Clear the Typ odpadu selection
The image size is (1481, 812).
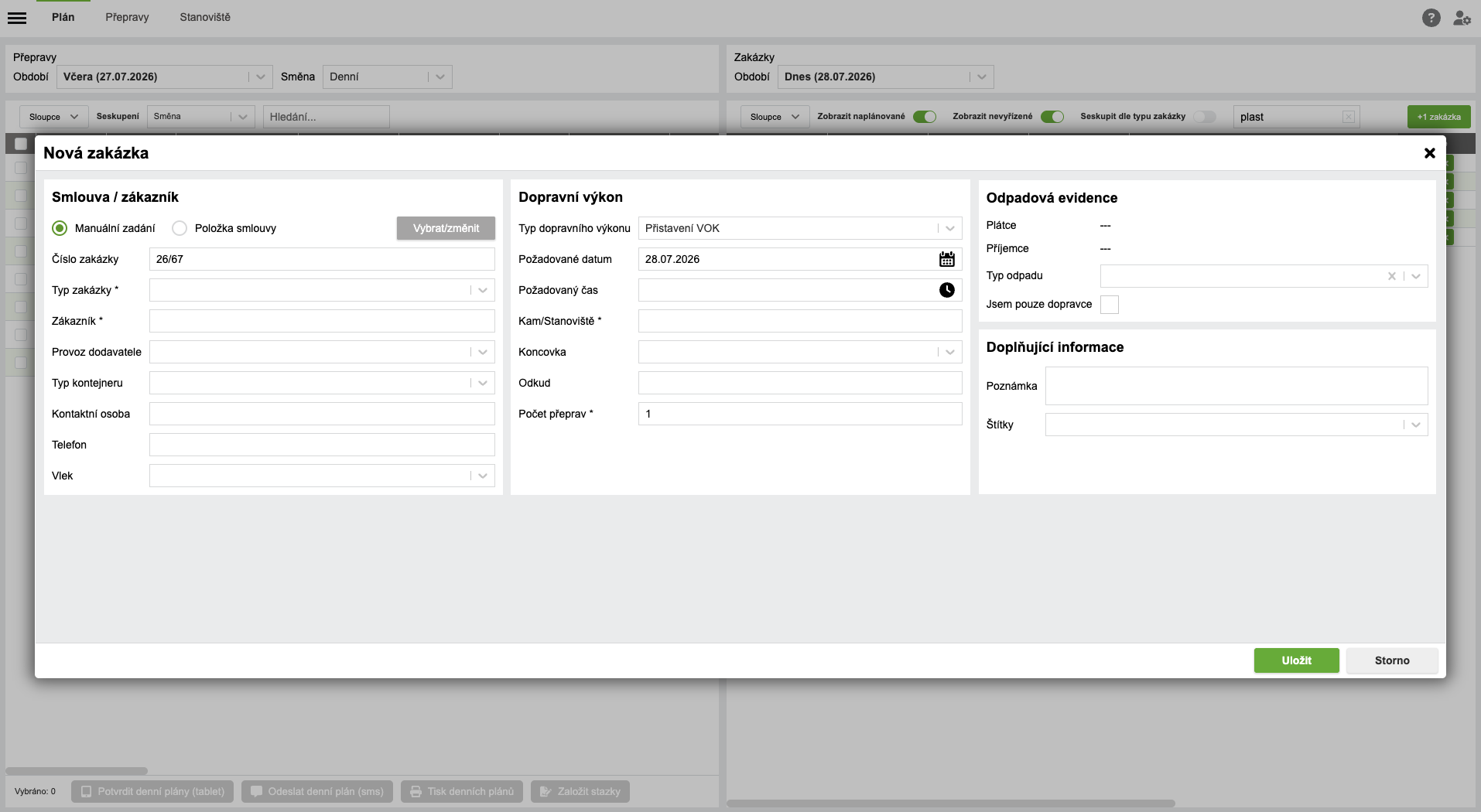point(1391,276)
